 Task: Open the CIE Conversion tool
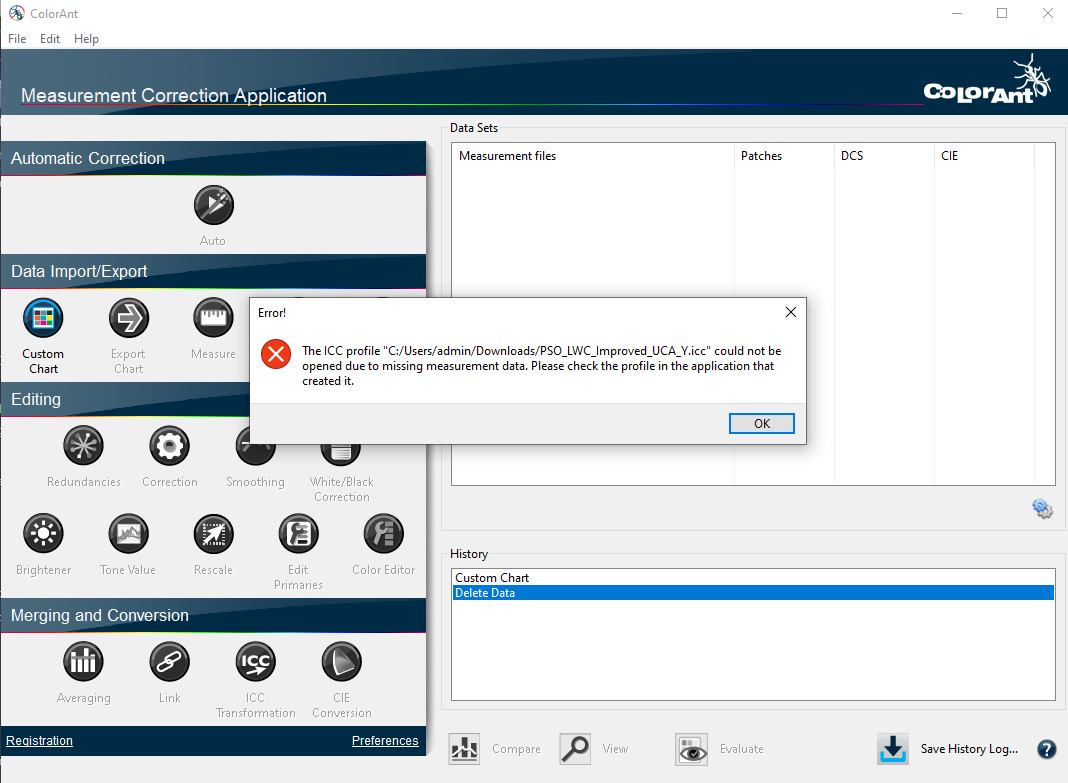(x=341, y=661)
